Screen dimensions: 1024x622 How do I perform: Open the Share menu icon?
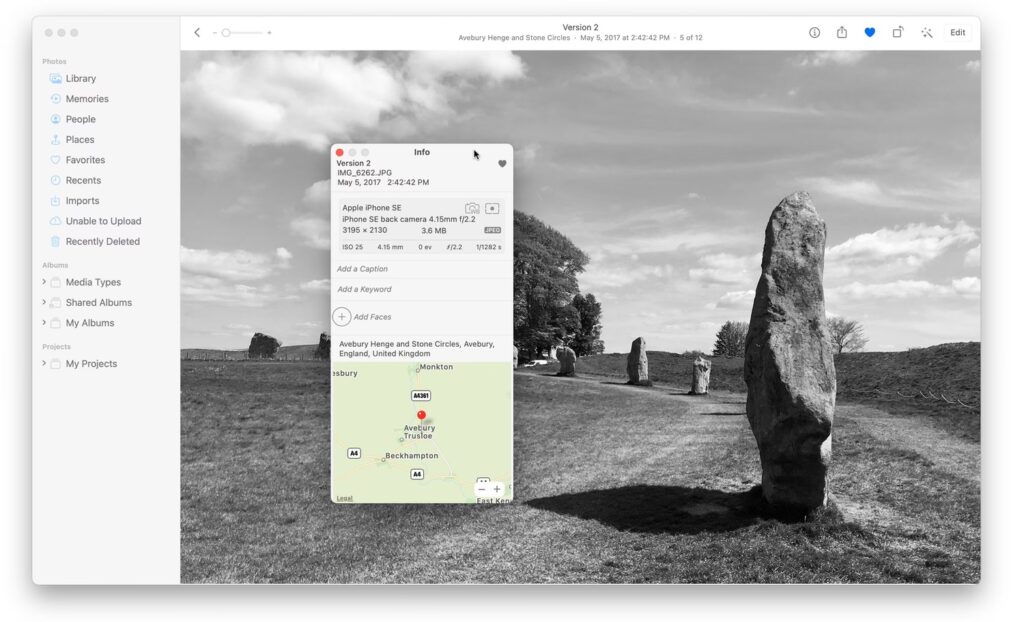point(842,33)
